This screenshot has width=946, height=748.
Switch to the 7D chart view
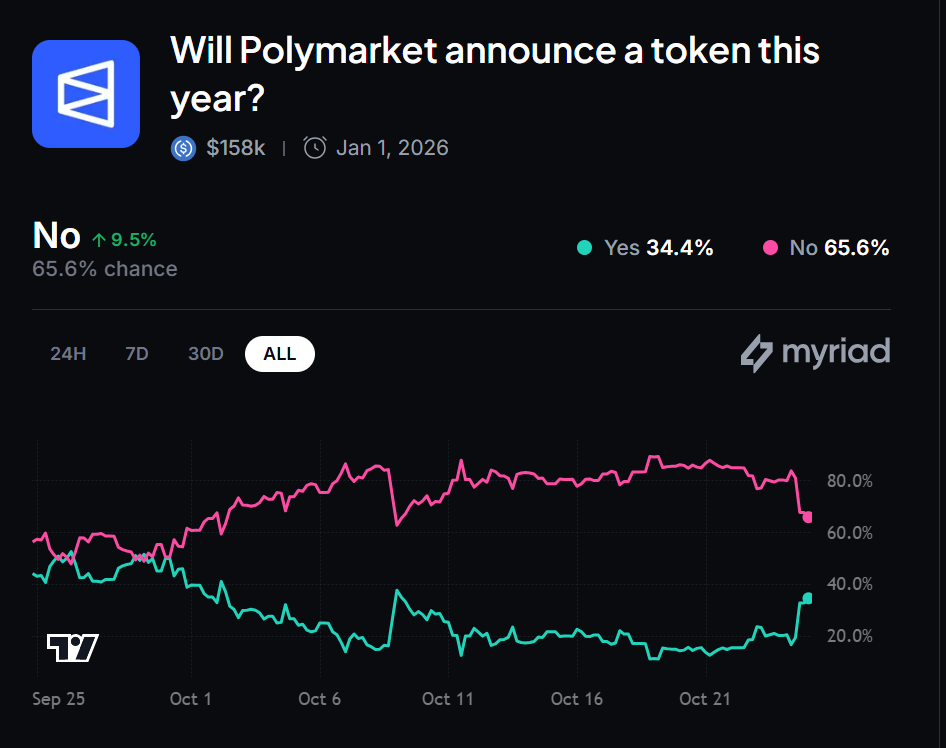click(x=136, y=353)
